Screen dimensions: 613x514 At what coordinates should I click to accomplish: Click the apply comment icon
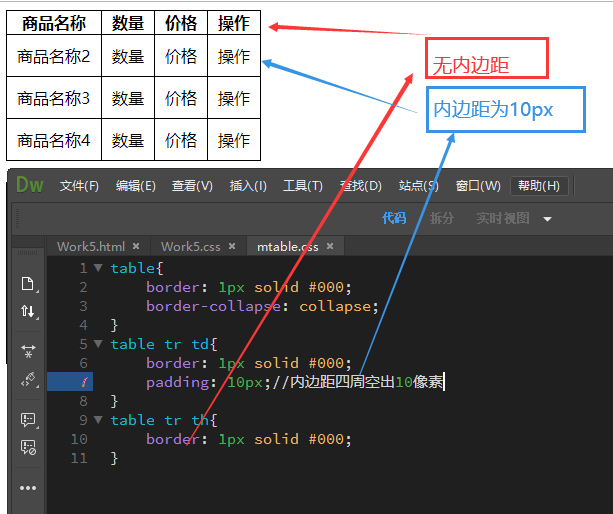28,420
